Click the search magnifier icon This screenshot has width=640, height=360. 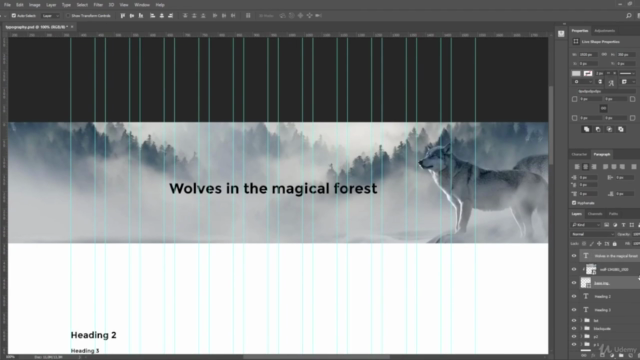(629, 16)
